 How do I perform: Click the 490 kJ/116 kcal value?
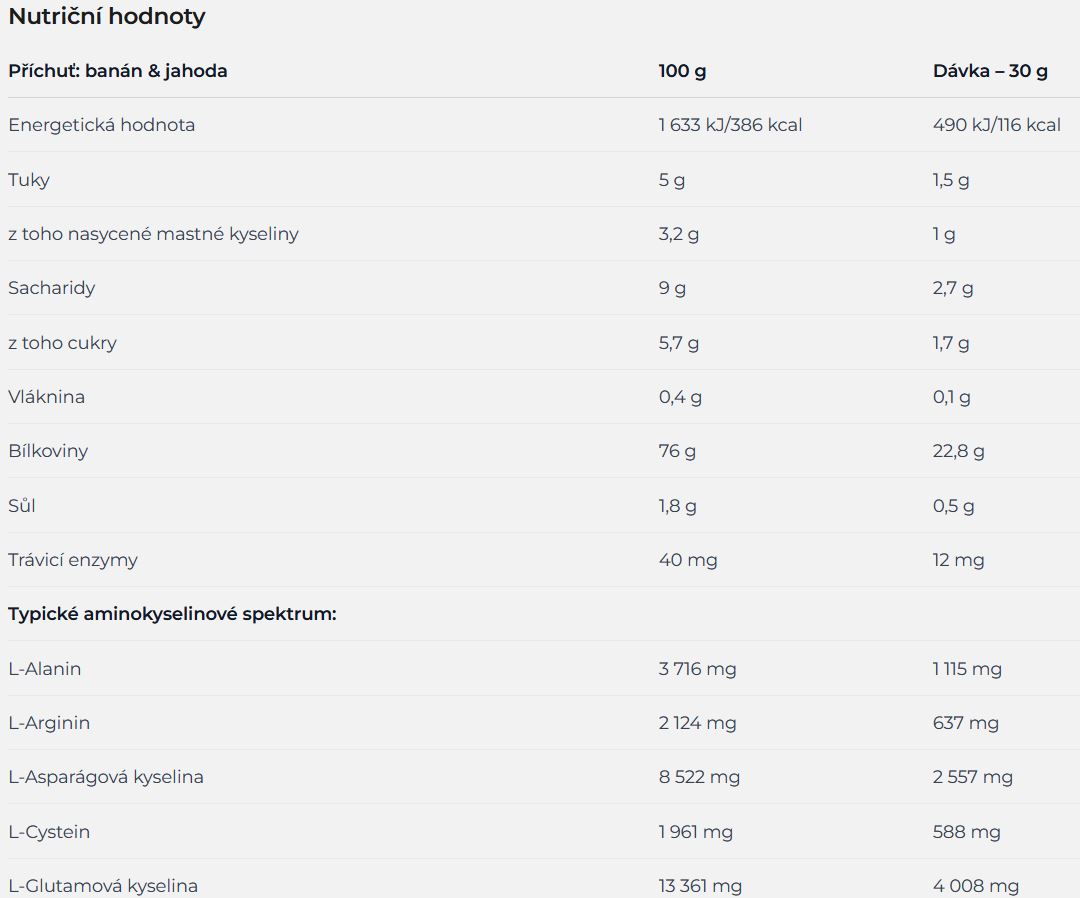pyautogui.click(x=996, y=125)
